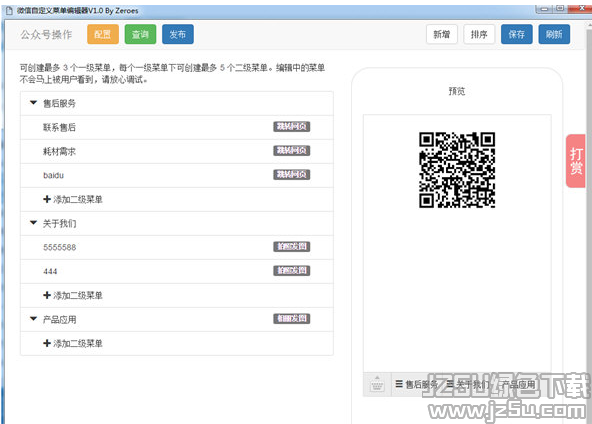Open 产品应用 in the preview bottom bar

pos(518,384)
